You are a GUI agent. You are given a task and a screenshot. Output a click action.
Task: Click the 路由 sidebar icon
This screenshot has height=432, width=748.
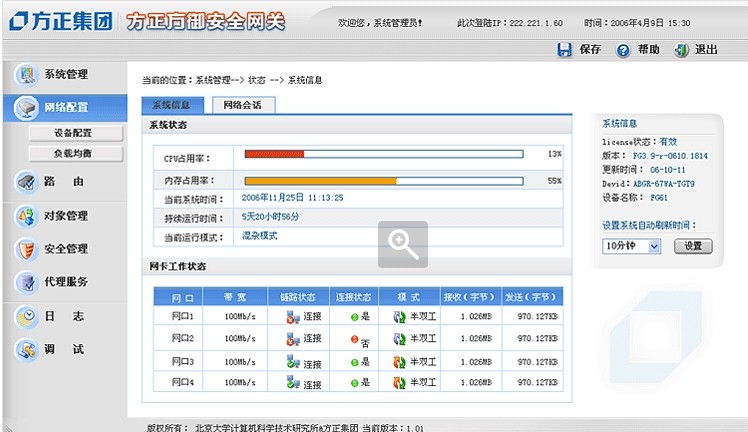click(x=26, y=182)
